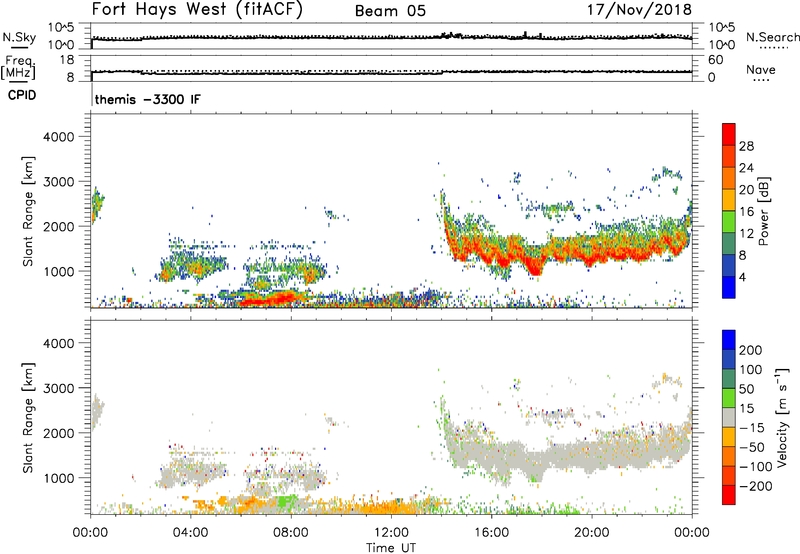Screen dimensions: 800x554
Task: Click the 'Velocity [m s-1]' color bar title
Action: click(x=782, y=417)
